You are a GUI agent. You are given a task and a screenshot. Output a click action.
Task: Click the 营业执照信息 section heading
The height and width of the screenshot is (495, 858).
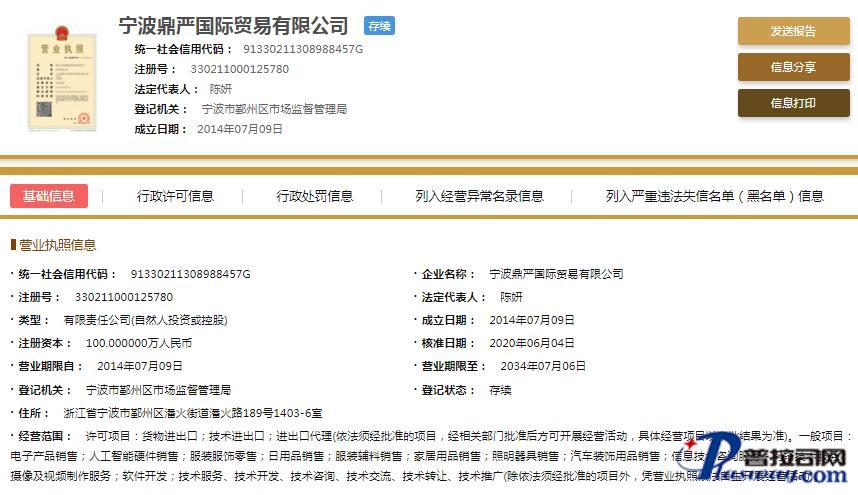pyautogui.click(x=57, y=245)
